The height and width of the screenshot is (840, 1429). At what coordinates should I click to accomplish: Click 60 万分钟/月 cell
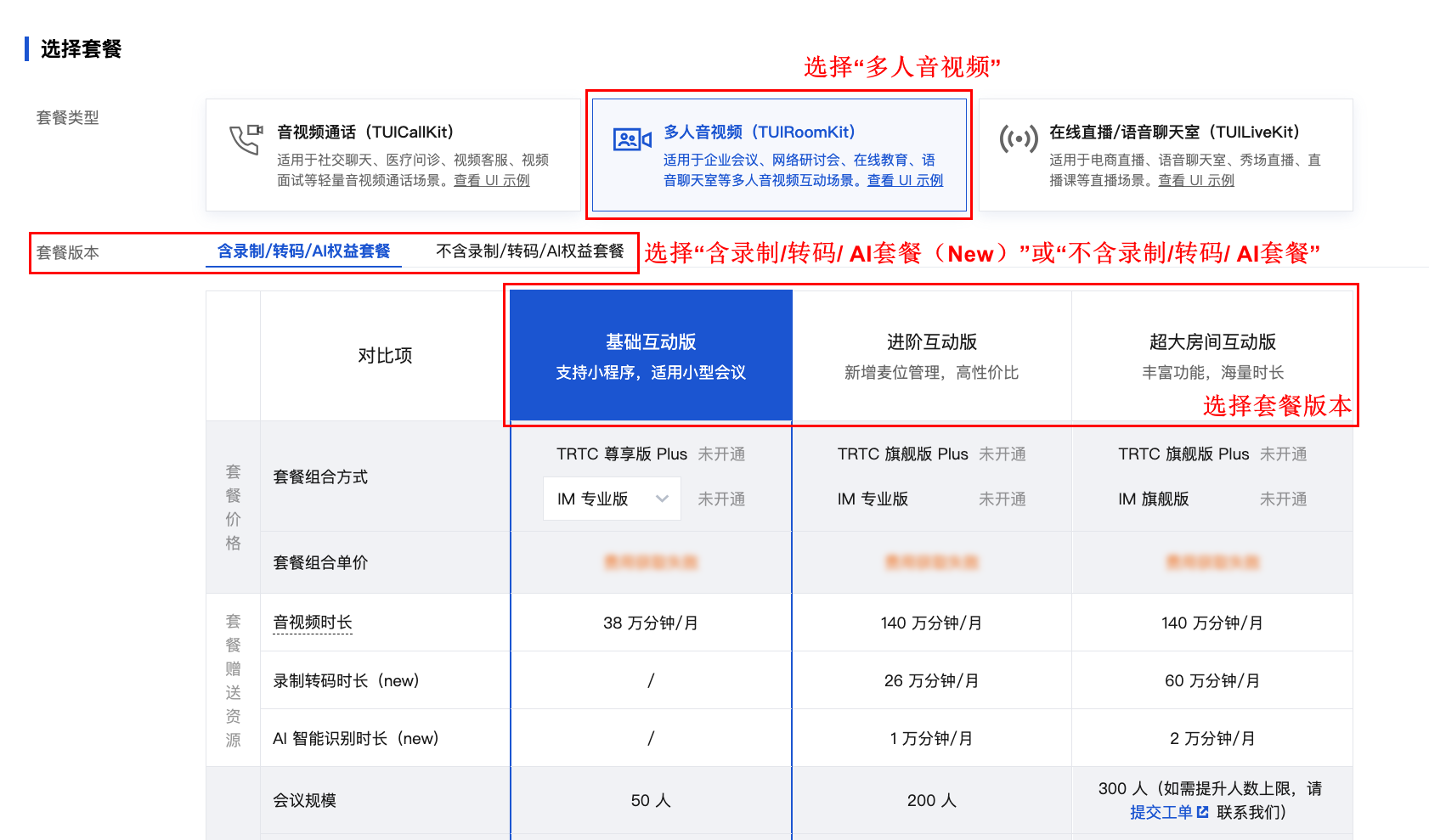[1212, 680]
